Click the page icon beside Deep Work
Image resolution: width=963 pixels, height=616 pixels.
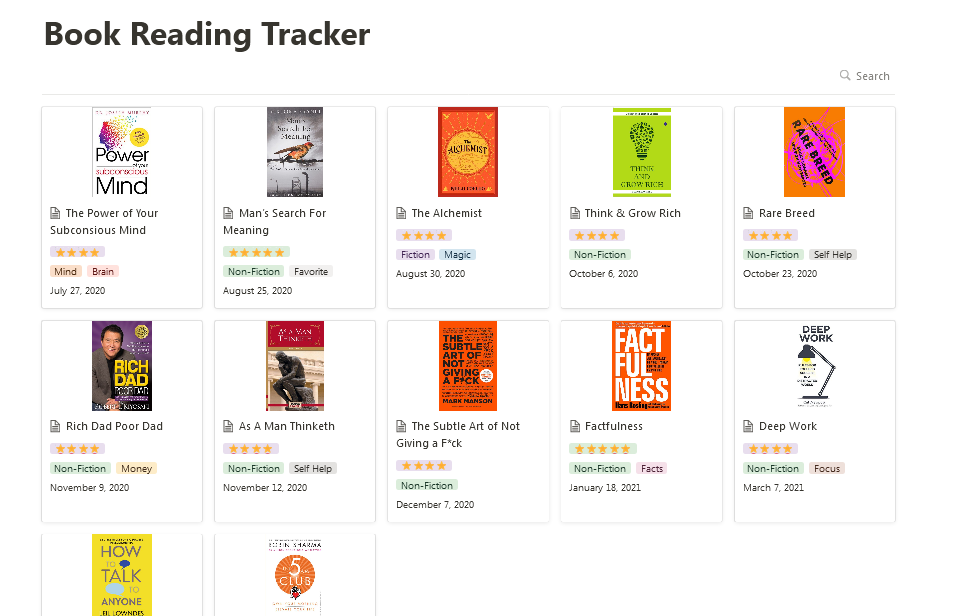pos(749,426)
